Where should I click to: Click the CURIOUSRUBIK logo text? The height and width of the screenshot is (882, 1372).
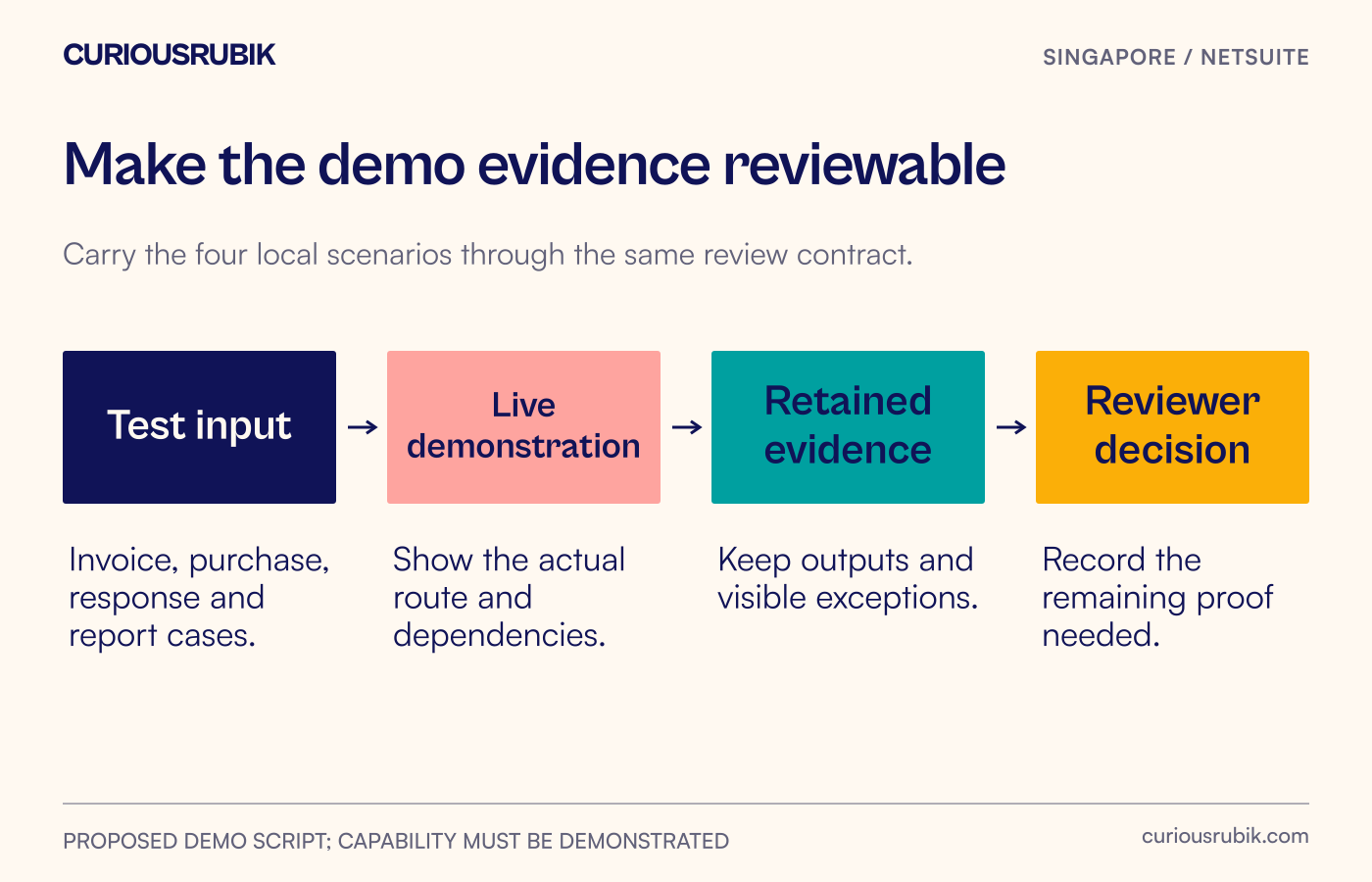tap(169, 55)
